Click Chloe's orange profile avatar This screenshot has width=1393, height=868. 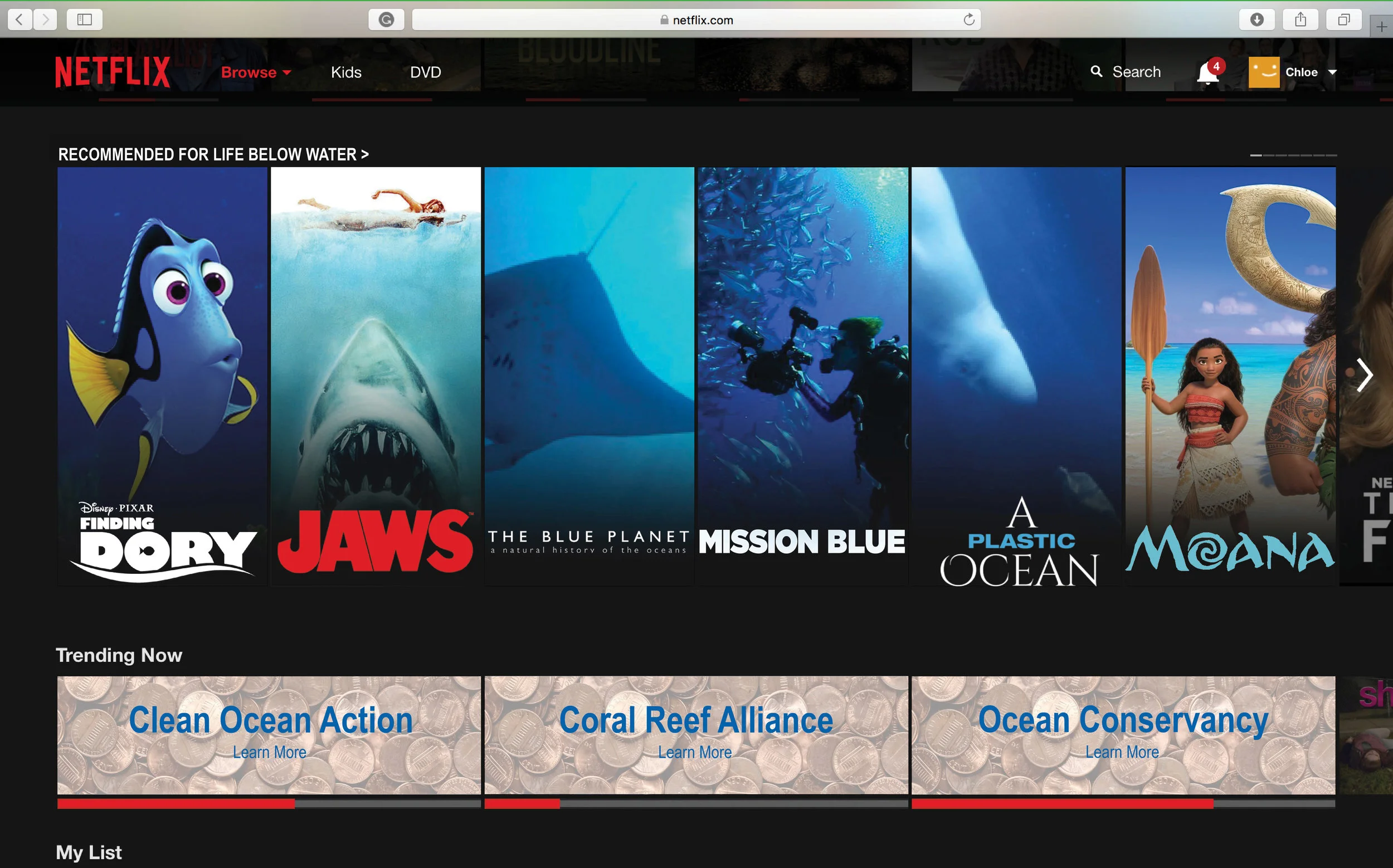1264,72
